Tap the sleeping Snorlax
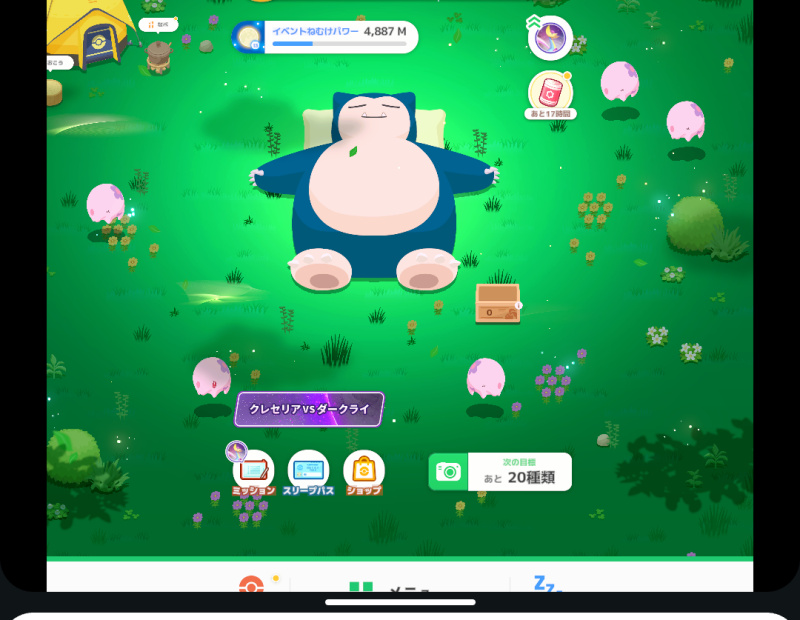This screenshot has height=620, width=800. pyautogui.click(x=374, y=191)
